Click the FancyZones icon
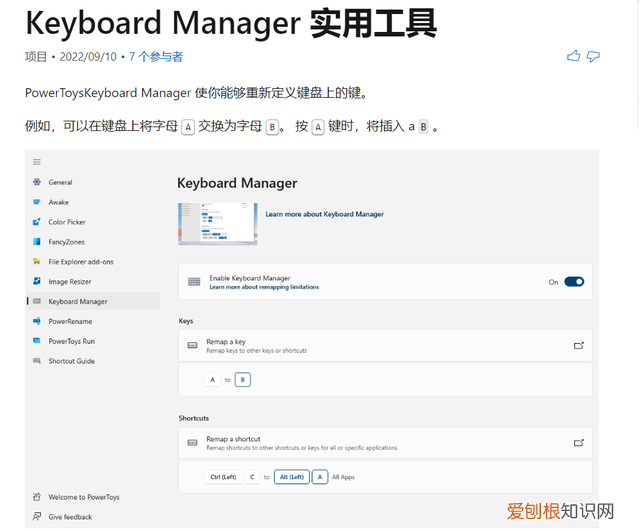 tap(37, 241)
